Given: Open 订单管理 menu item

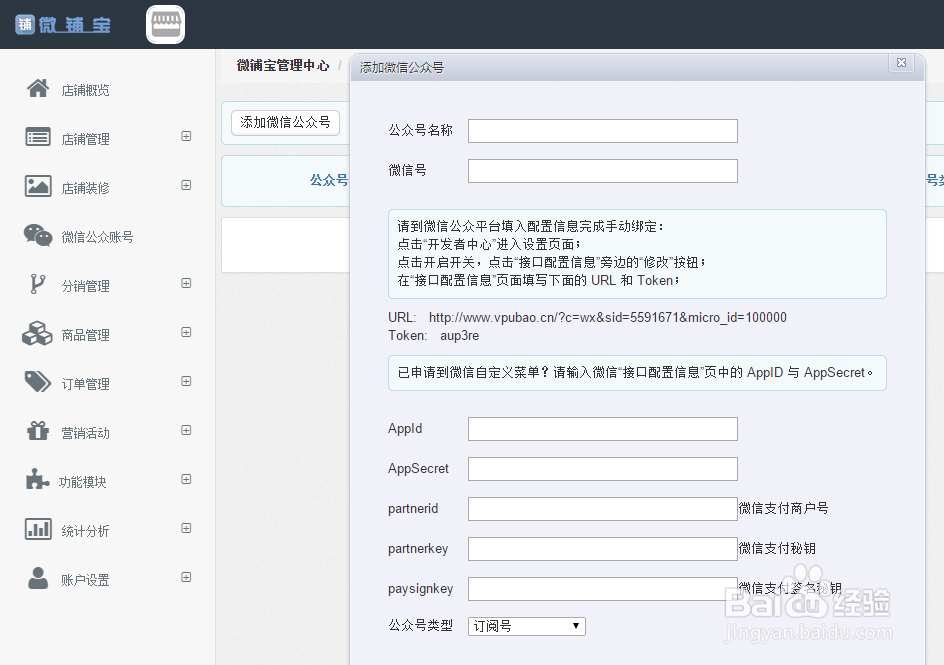Looking at the screenshot, I should tap(85, 384).
